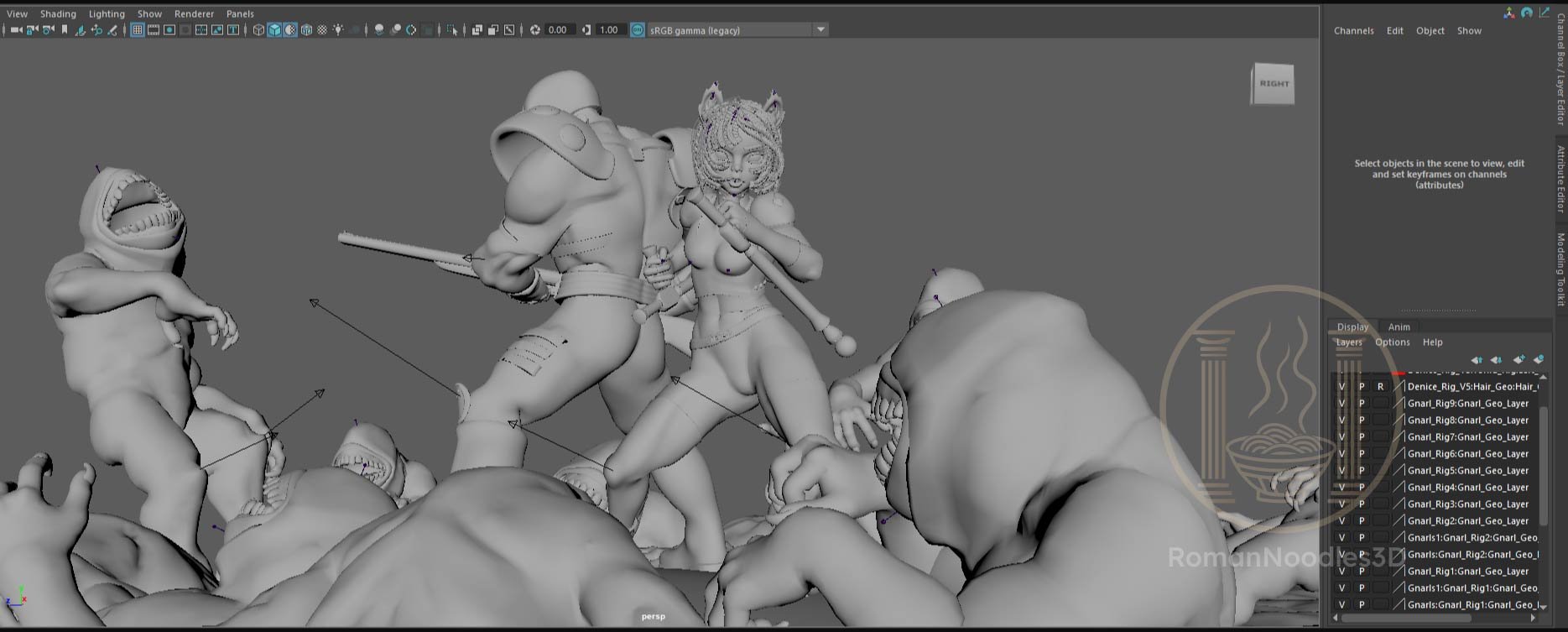This screenshot has height=632, width=1568.
Task: Click the Select Camera icon
Action: [16, 29]
